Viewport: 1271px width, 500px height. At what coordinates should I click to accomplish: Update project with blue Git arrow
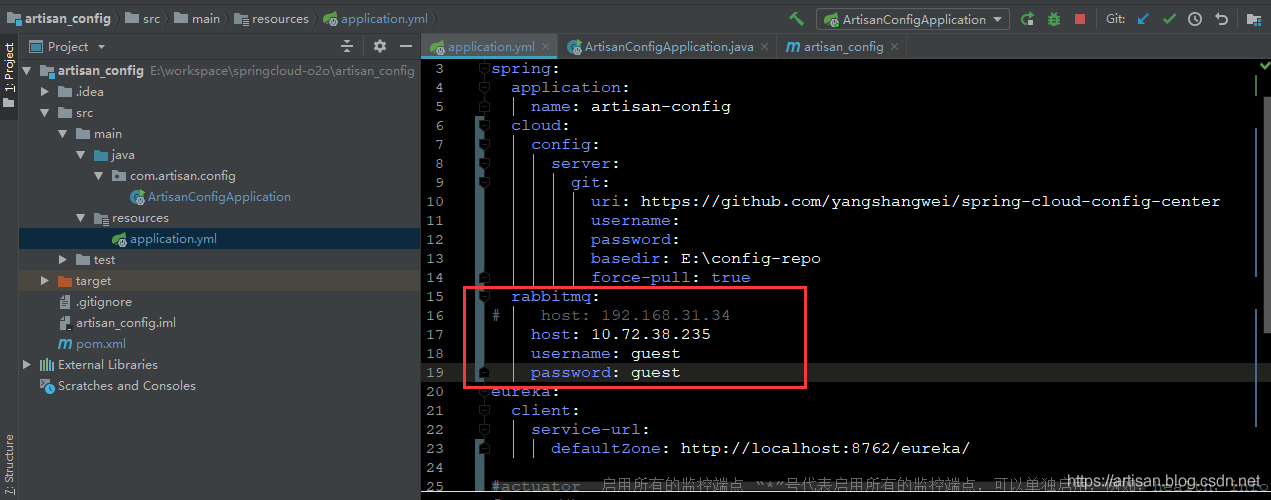click(x=1144, y=19)
